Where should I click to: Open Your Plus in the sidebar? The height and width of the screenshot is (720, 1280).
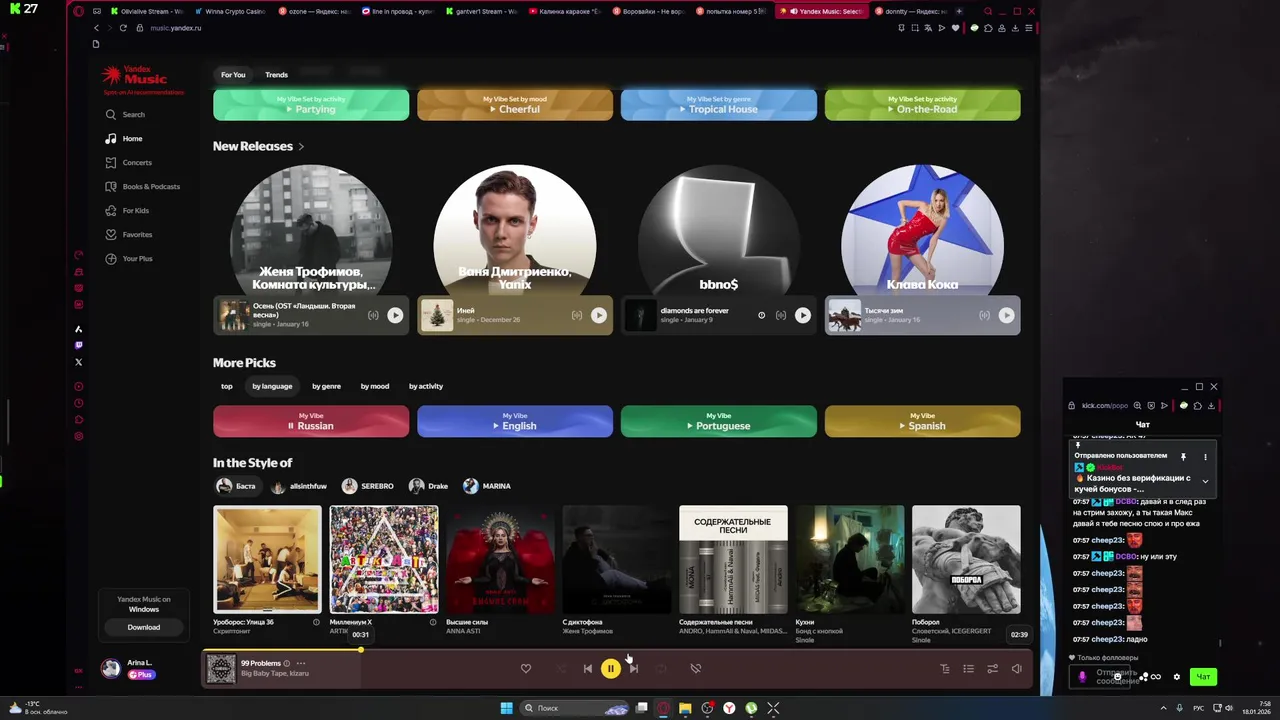129,258
